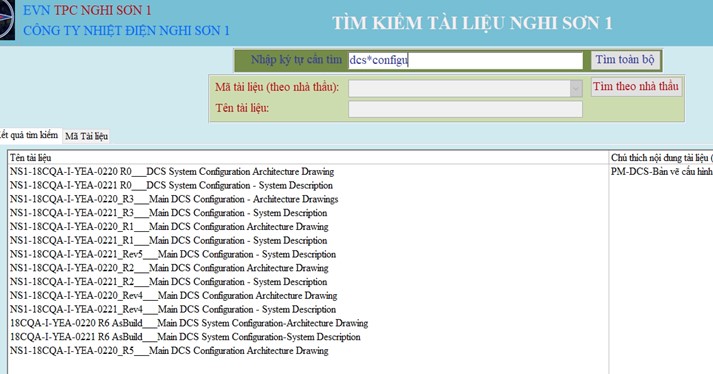Switch to the Mã Tài liệu tab
The width and height of the screenshot is (713, 374).
pyautogui.click(x=86, y=136)
